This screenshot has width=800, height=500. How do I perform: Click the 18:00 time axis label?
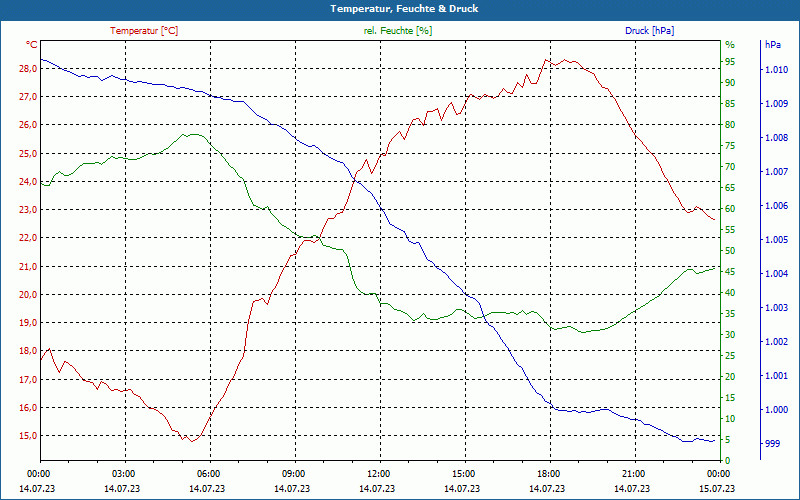tap(550, 473)
